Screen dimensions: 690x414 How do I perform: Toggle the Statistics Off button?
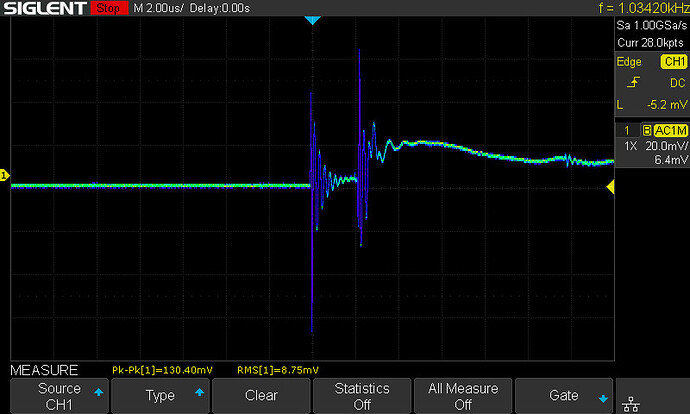click(362, 396)
